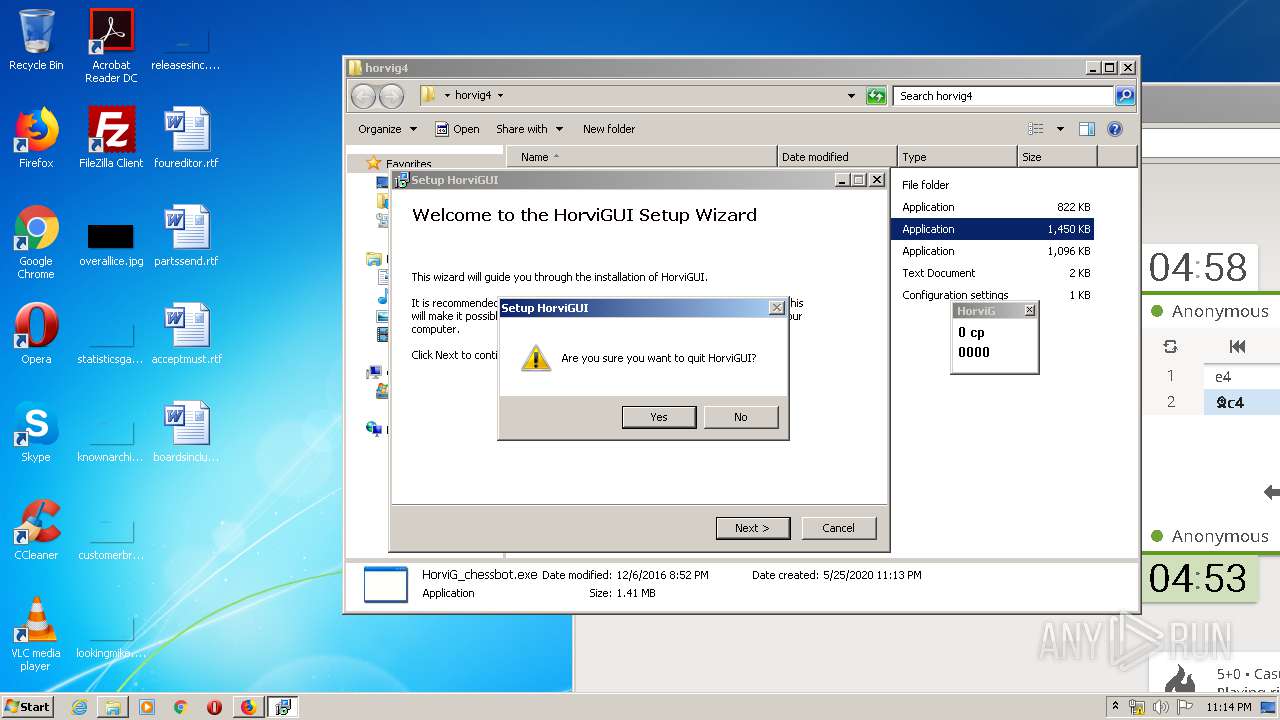Open Recycle Bin on the desktop

36,40
